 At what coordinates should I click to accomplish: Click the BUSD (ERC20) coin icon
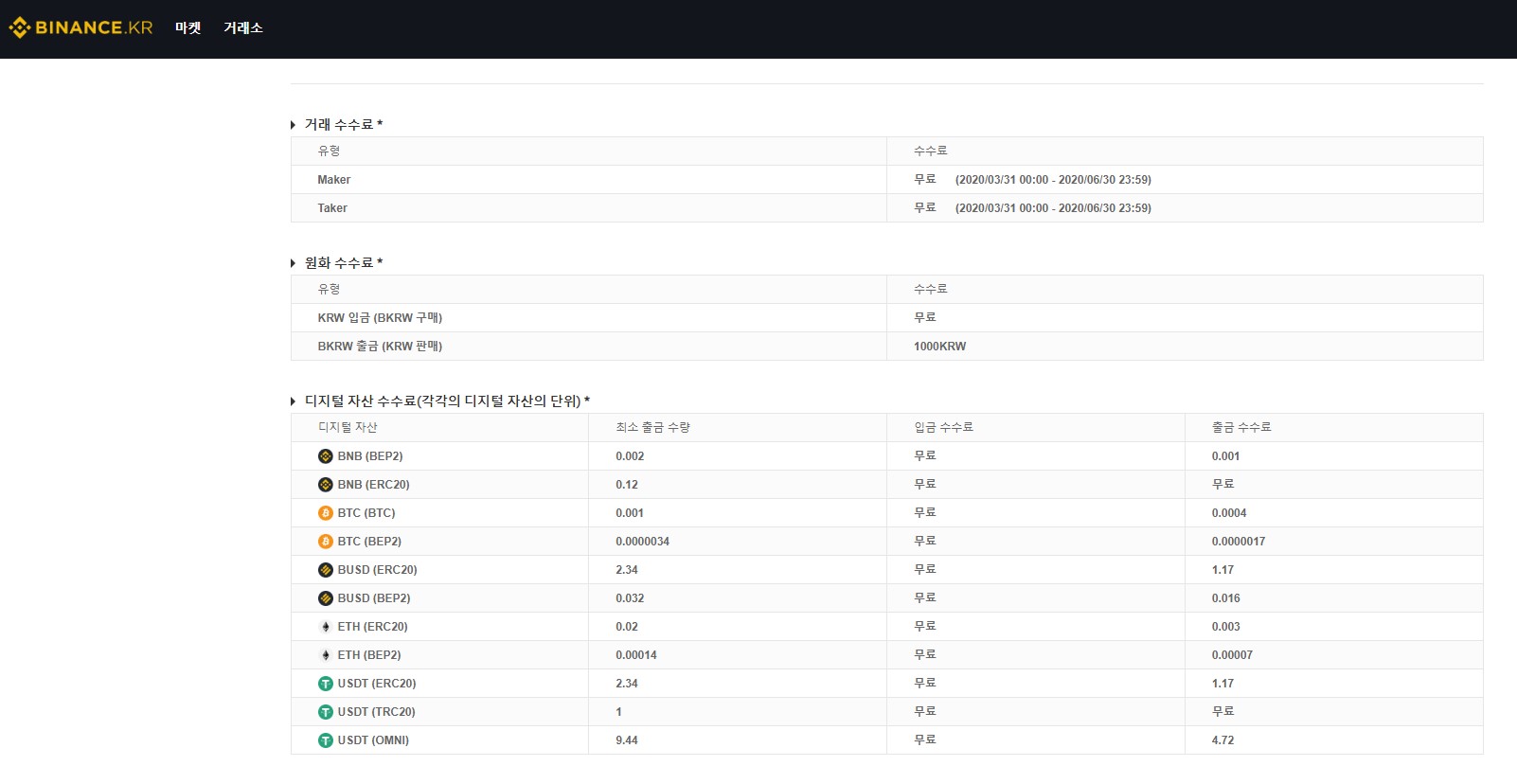pyautogui.click(x=326, y=570)
